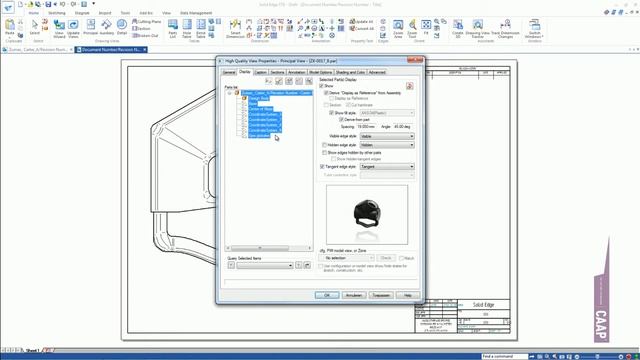The image size is (640, 360).
Task: Switch to the Caption tab in dialog
Action: (260, 72)
